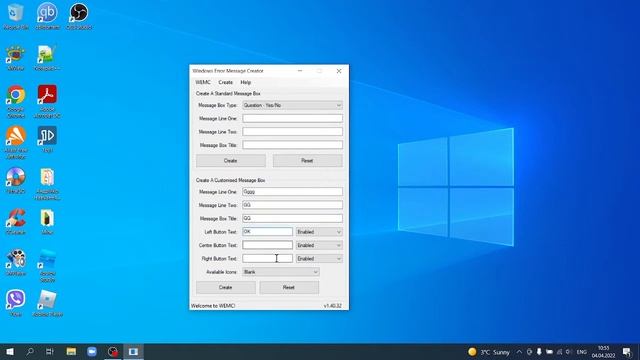
Task: Focus customised Message Line One field
Action: pyautogui.click(x=292, y=192)
